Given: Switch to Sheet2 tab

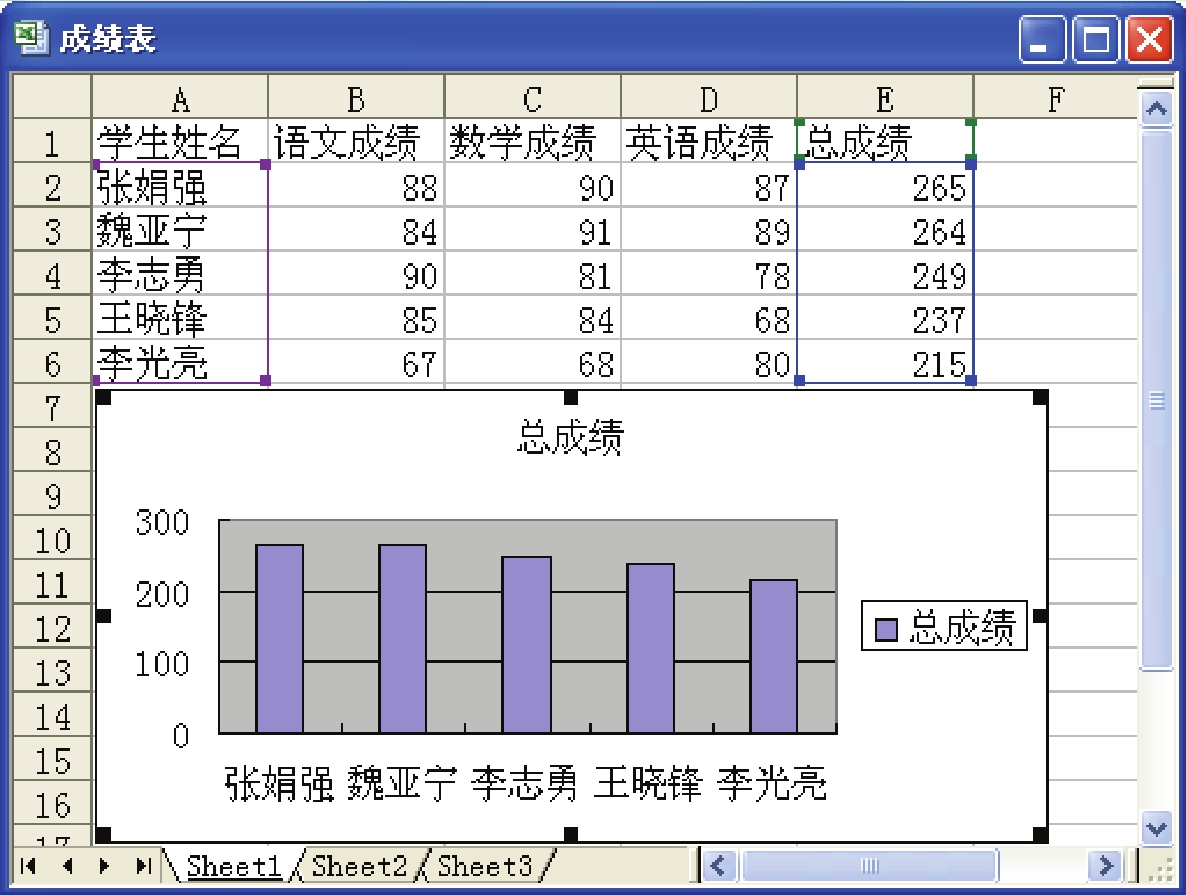Looking at the screenshot, I should click(359, 865).
